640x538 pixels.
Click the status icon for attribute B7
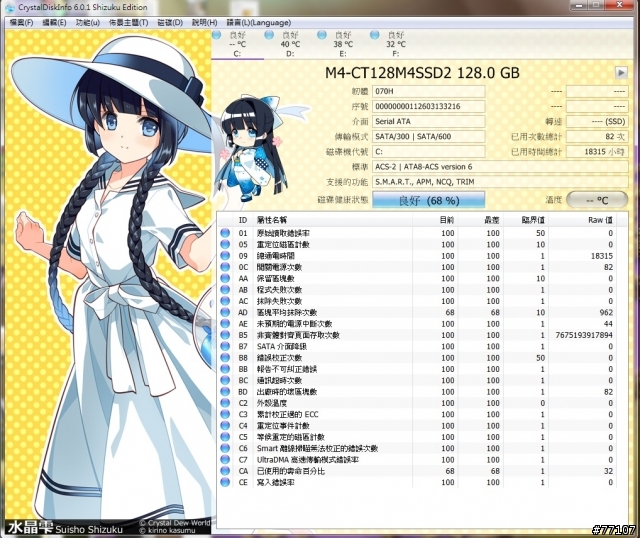pyautogui.click(x=225, y=346)
